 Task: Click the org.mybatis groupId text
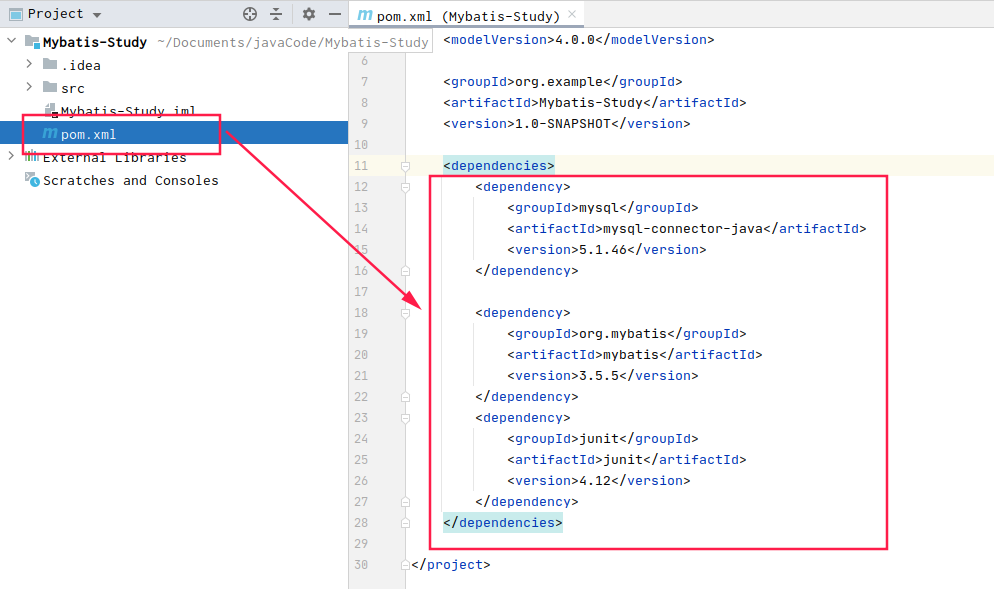[623, 333]
